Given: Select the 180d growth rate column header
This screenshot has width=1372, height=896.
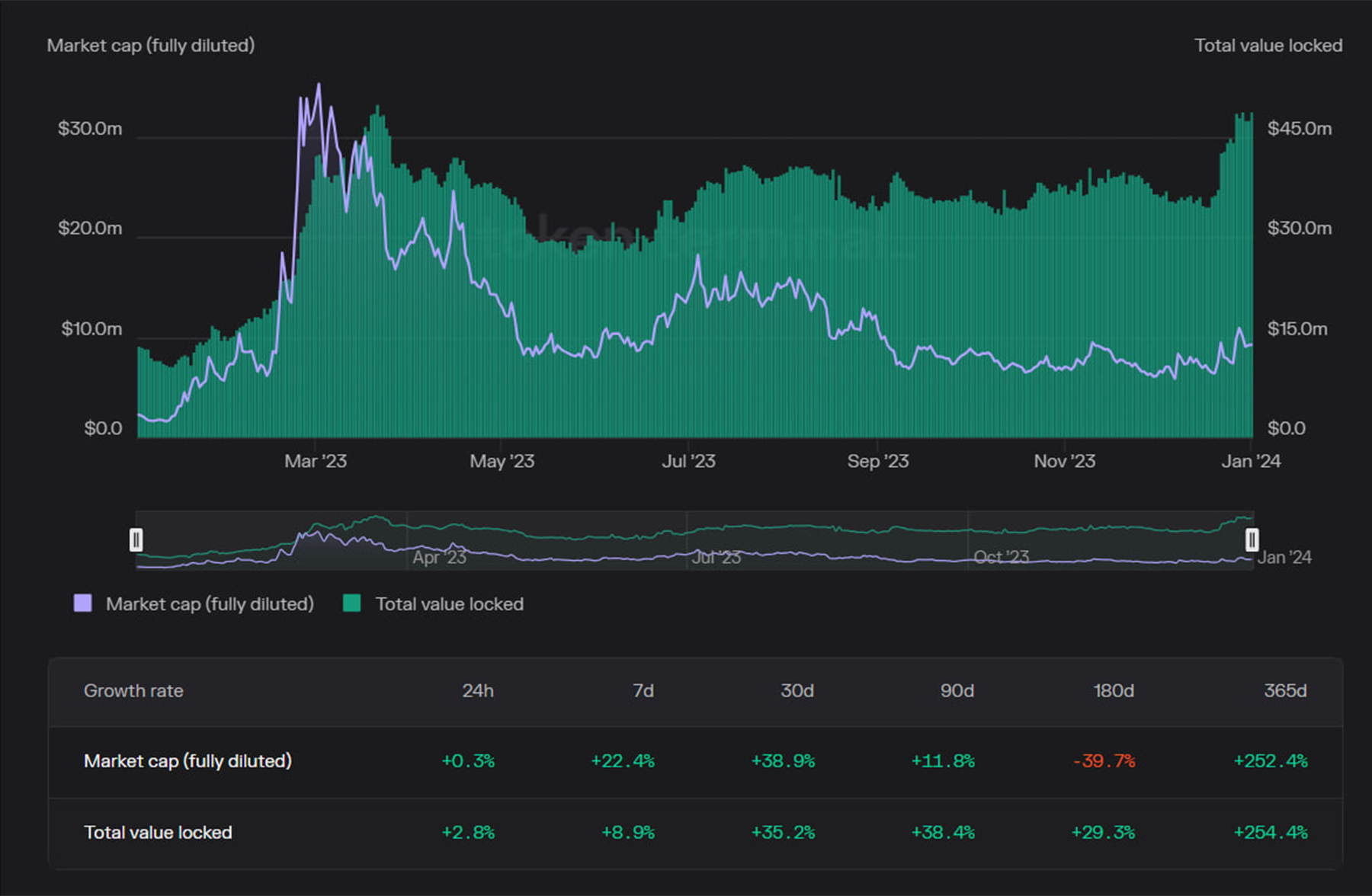Looking at the screenshot, I should [x=1114, y=691].
